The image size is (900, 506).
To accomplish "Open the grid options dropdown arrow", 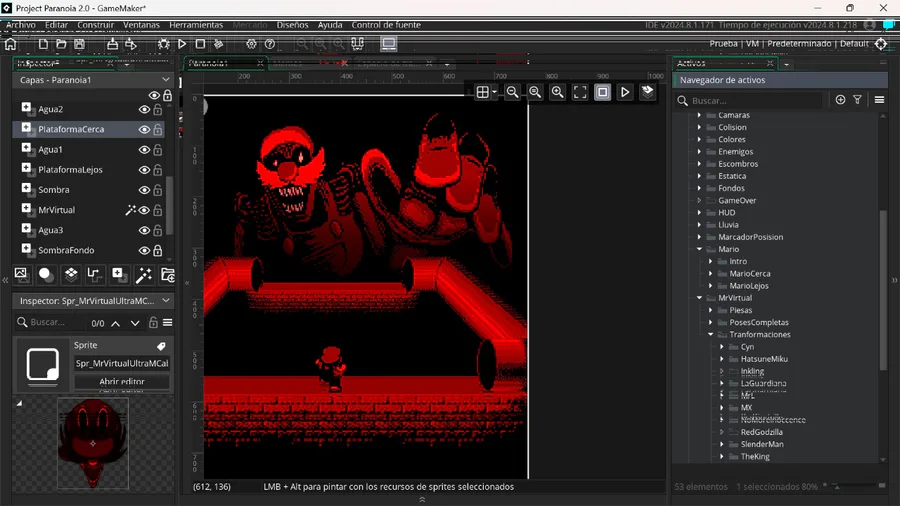I will 494,92.
